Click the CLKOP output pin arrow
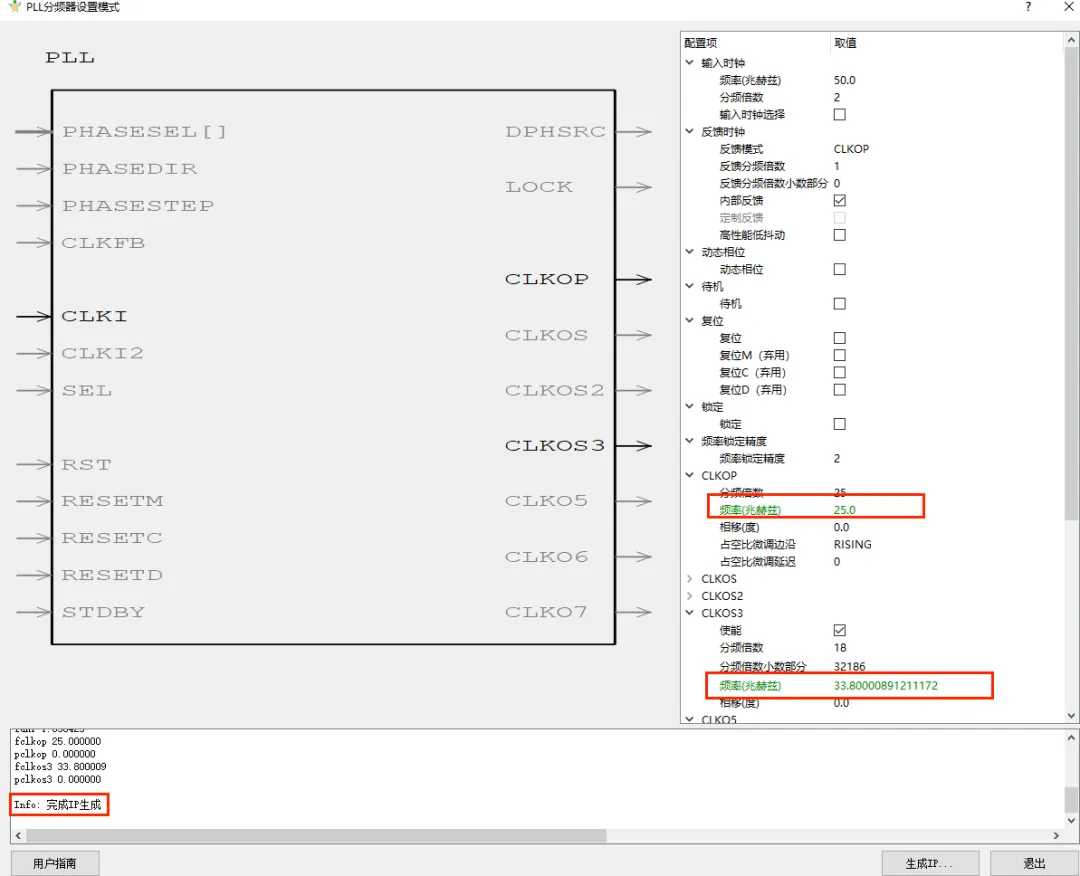Screen dimensions: 1080x876 click(x=633, y=280)
